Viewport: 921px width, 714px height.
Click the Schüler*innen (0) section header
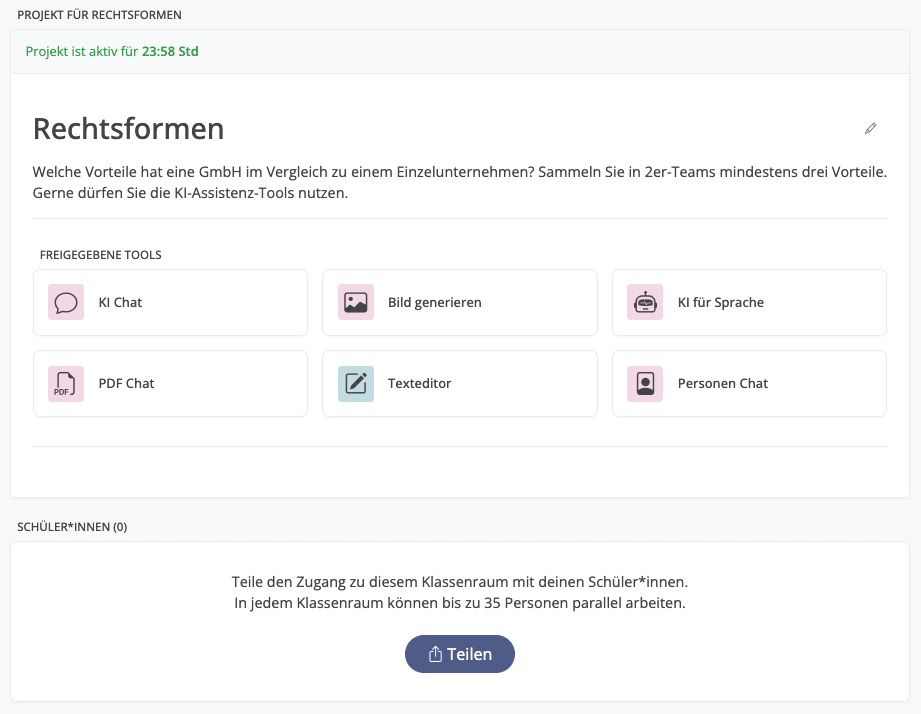point(72,526)
